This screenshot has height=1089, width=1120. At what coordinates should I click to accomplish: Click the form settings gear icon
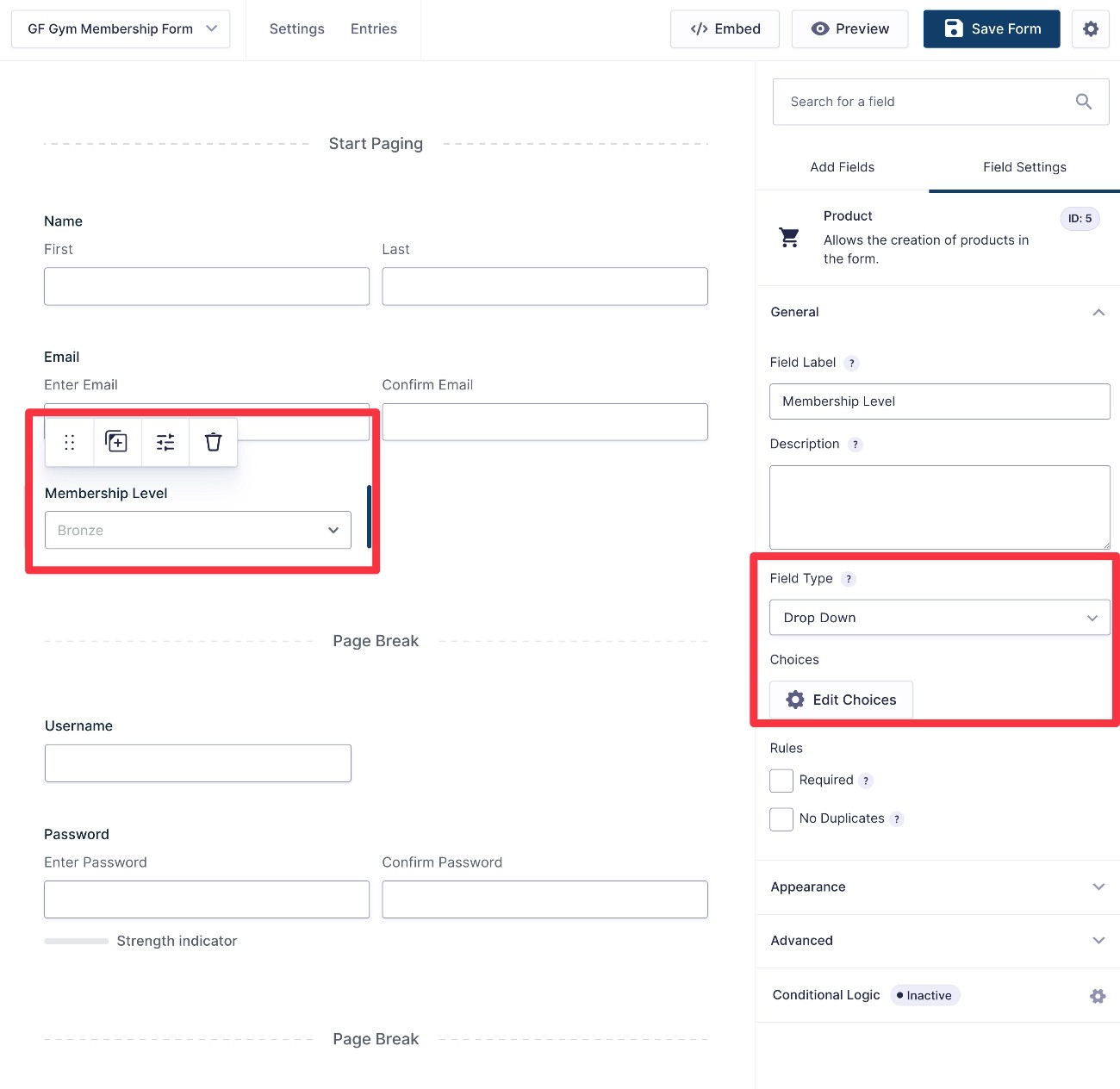tap(1090, 29)
